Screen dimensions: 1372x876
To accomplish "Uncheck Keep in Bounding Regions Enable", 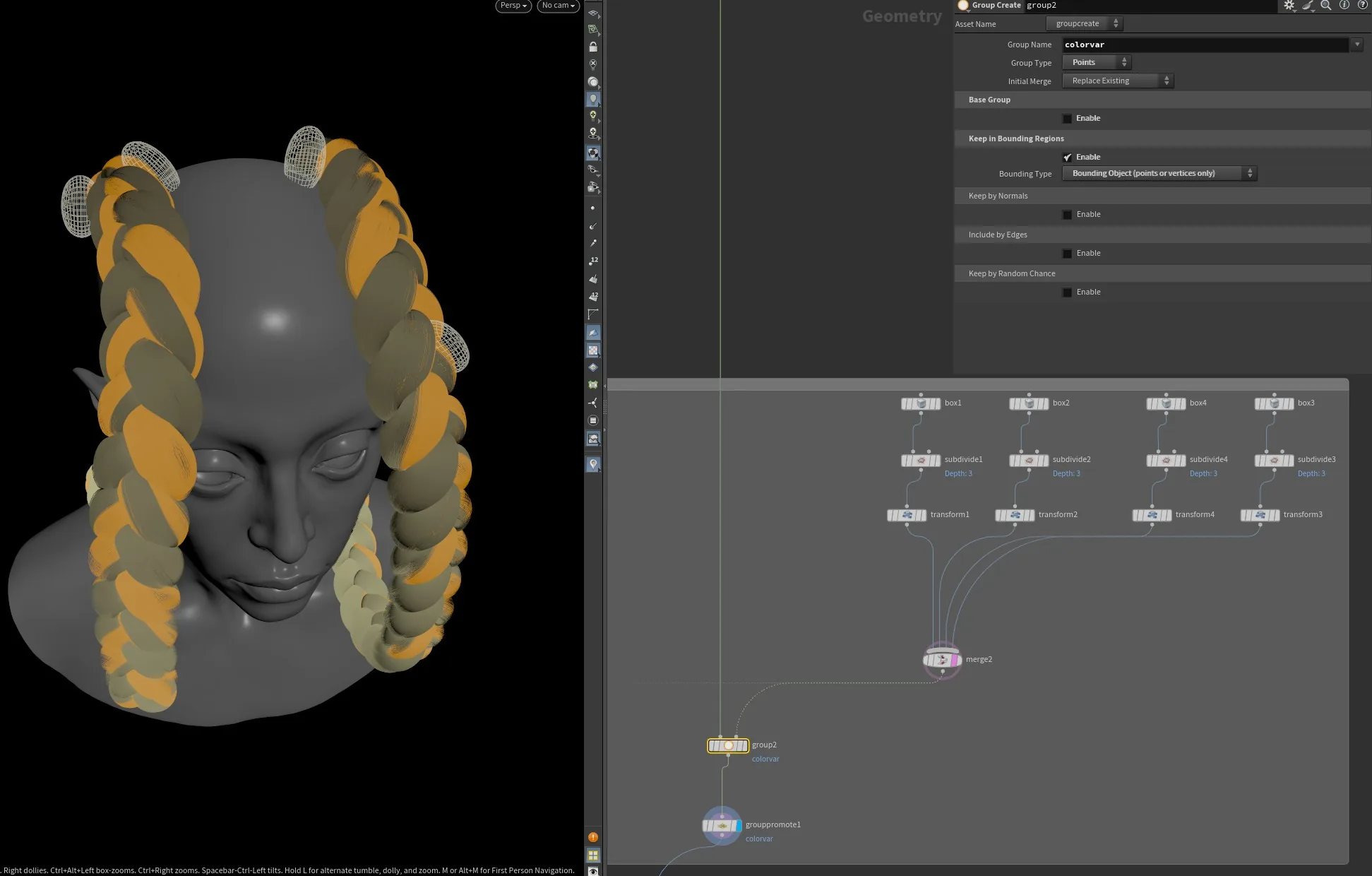I will (x=1067, y=158).
